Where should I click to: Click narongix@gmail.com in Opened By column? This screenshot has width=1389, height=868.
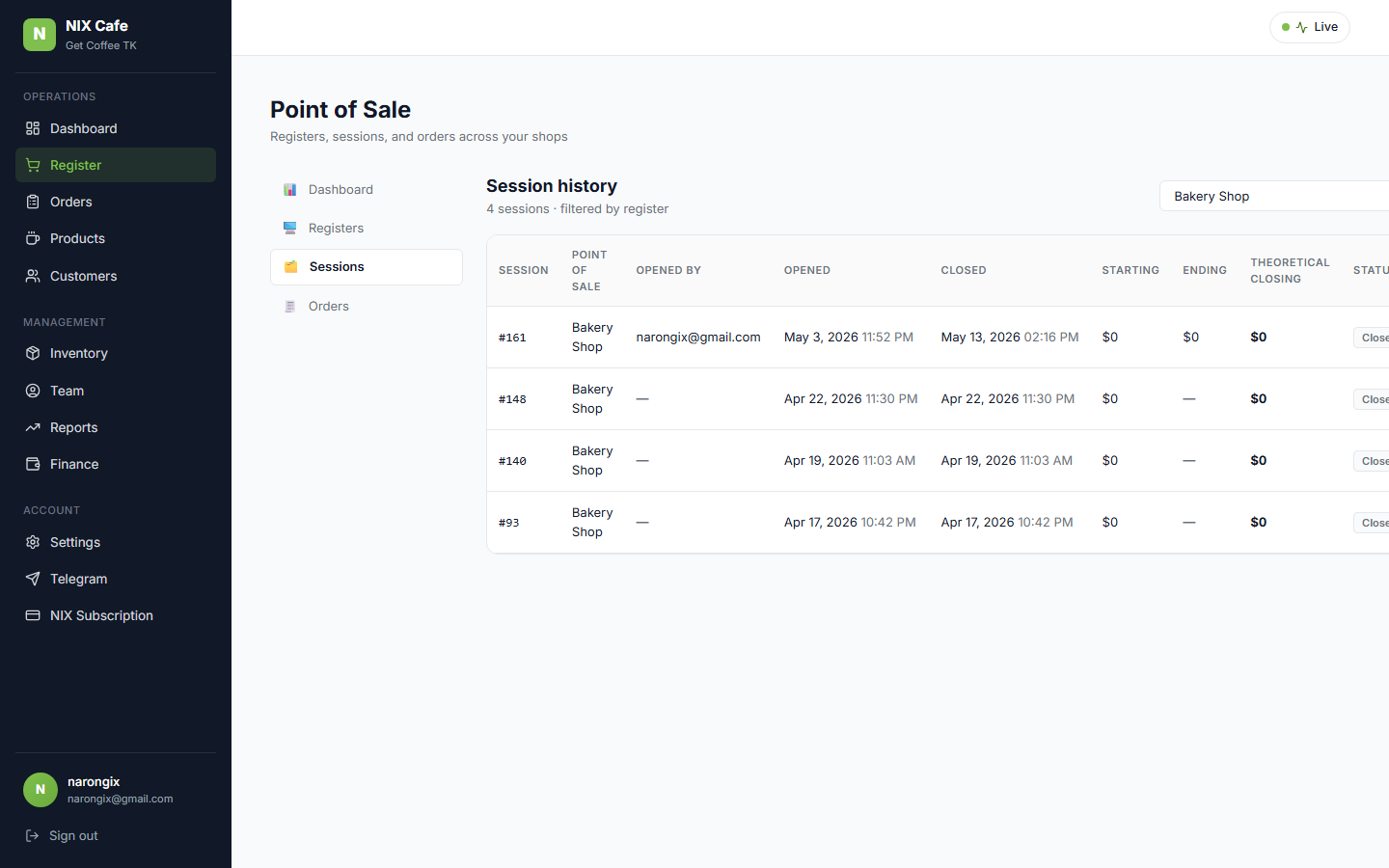coord(698,338)
